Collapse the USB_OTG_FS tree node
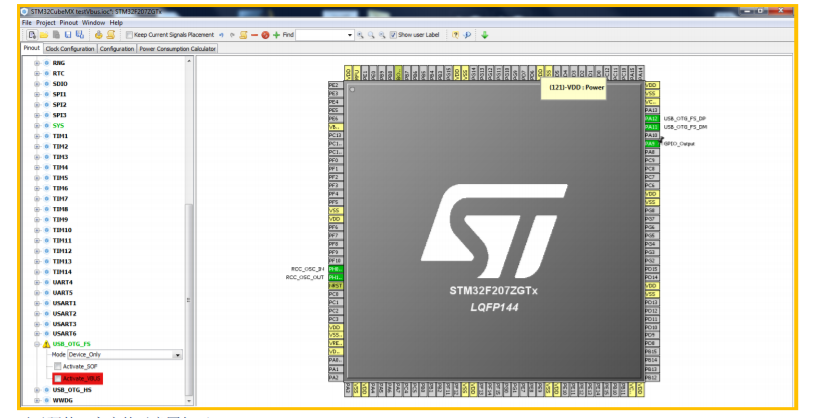The height and width of the screenshot is (418, 821). [x=37, y=344]
